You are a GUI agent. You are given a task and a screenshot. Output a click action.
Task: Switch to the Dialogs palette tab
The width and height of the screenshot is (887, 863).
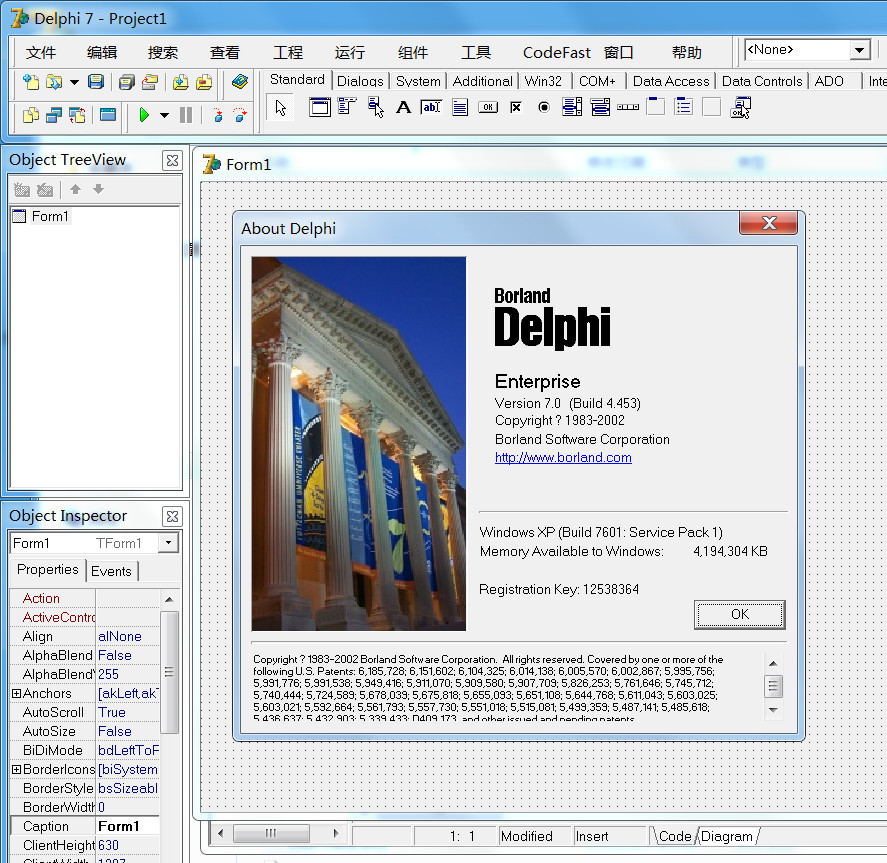tap(360, 81)
